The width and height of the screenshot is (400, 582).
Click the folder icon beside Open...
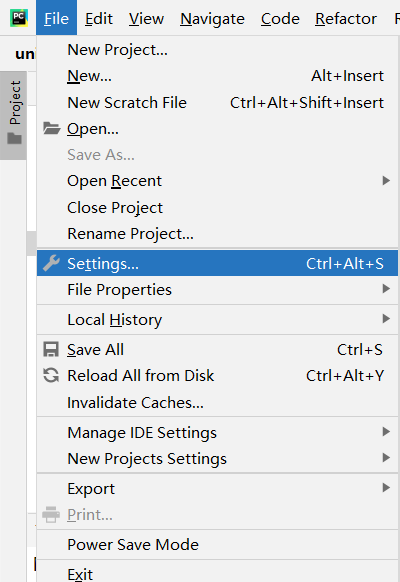(x=51, y=128)
